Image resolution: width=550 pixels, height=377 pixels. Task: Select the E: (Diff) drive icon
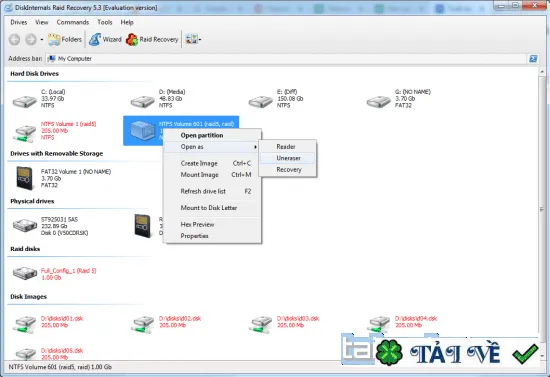click(260, 101)
